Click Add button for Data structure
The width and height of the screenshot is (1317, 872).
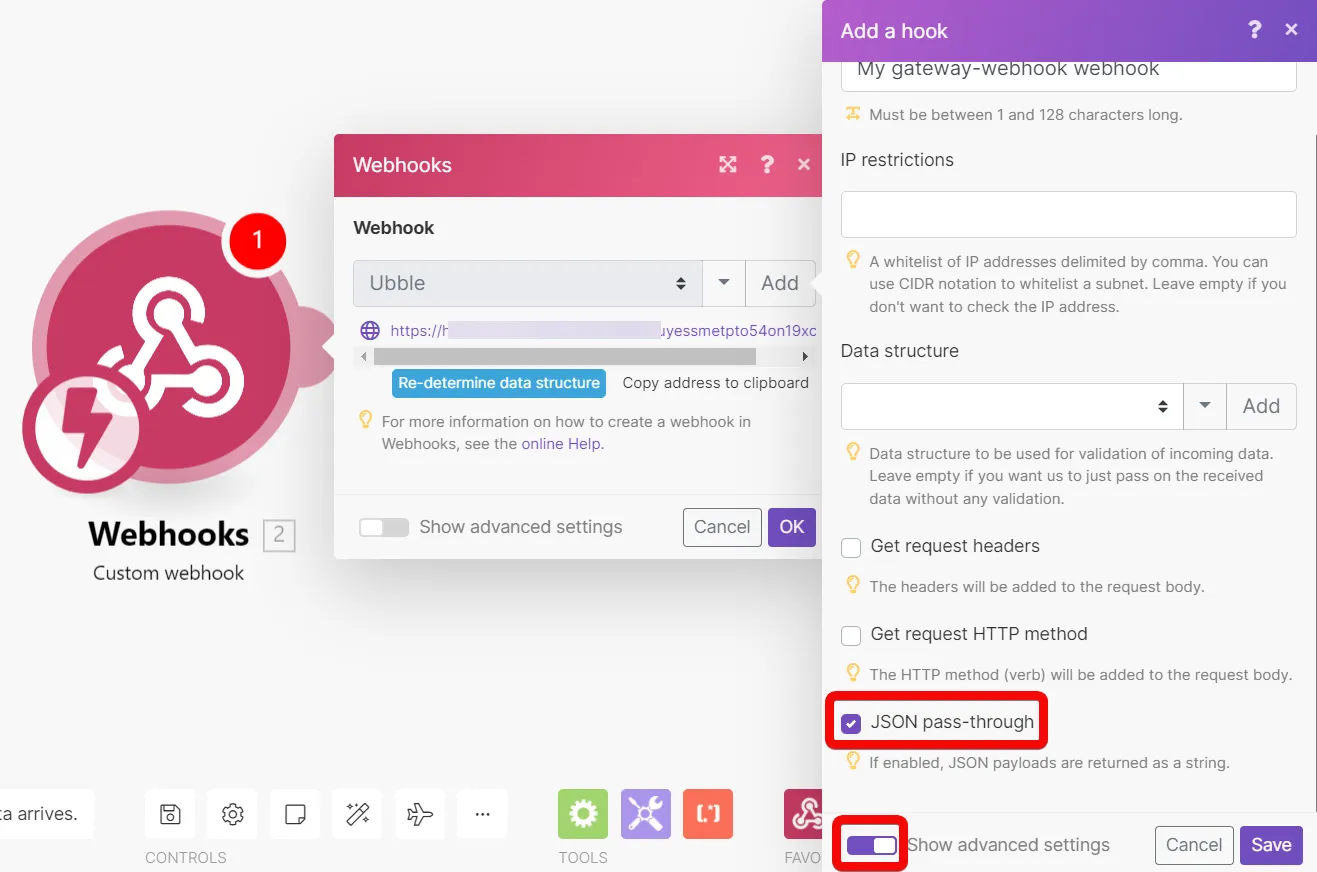(x=1262, y=406)
